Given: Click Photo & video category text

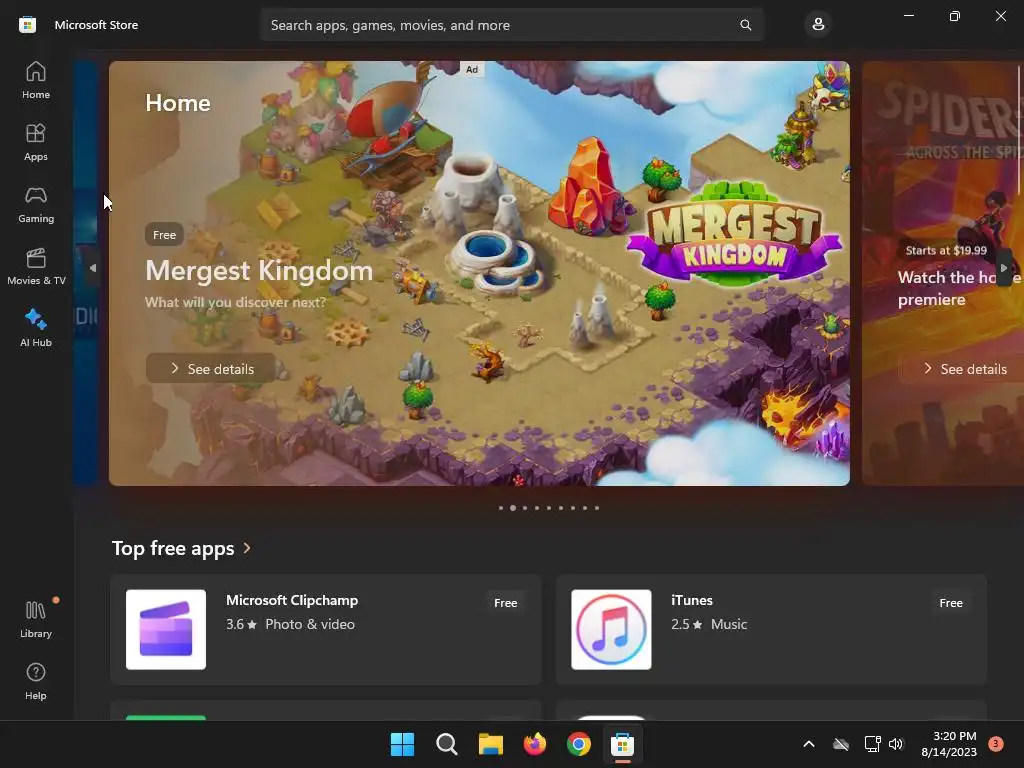Looking at the screenshot, I should pos(310,624).
